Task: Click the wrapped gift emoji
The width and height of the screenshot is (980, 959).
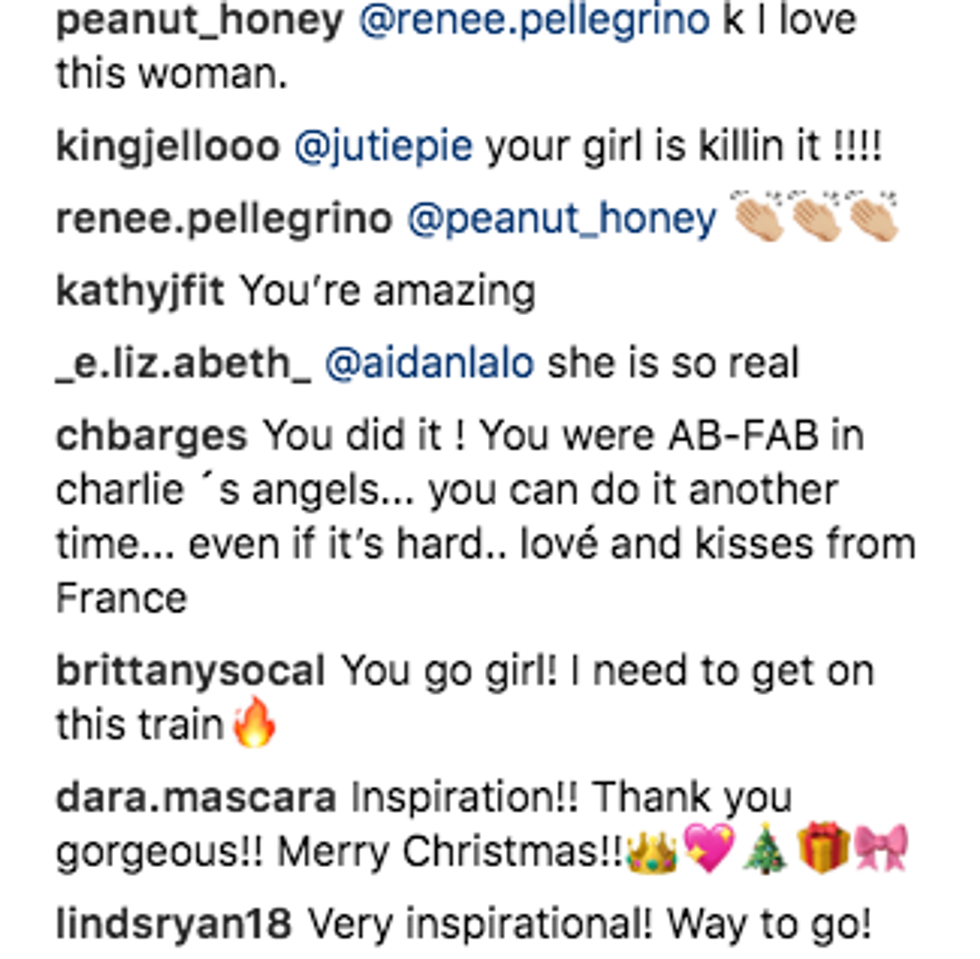Action: [x=824, y=850]
